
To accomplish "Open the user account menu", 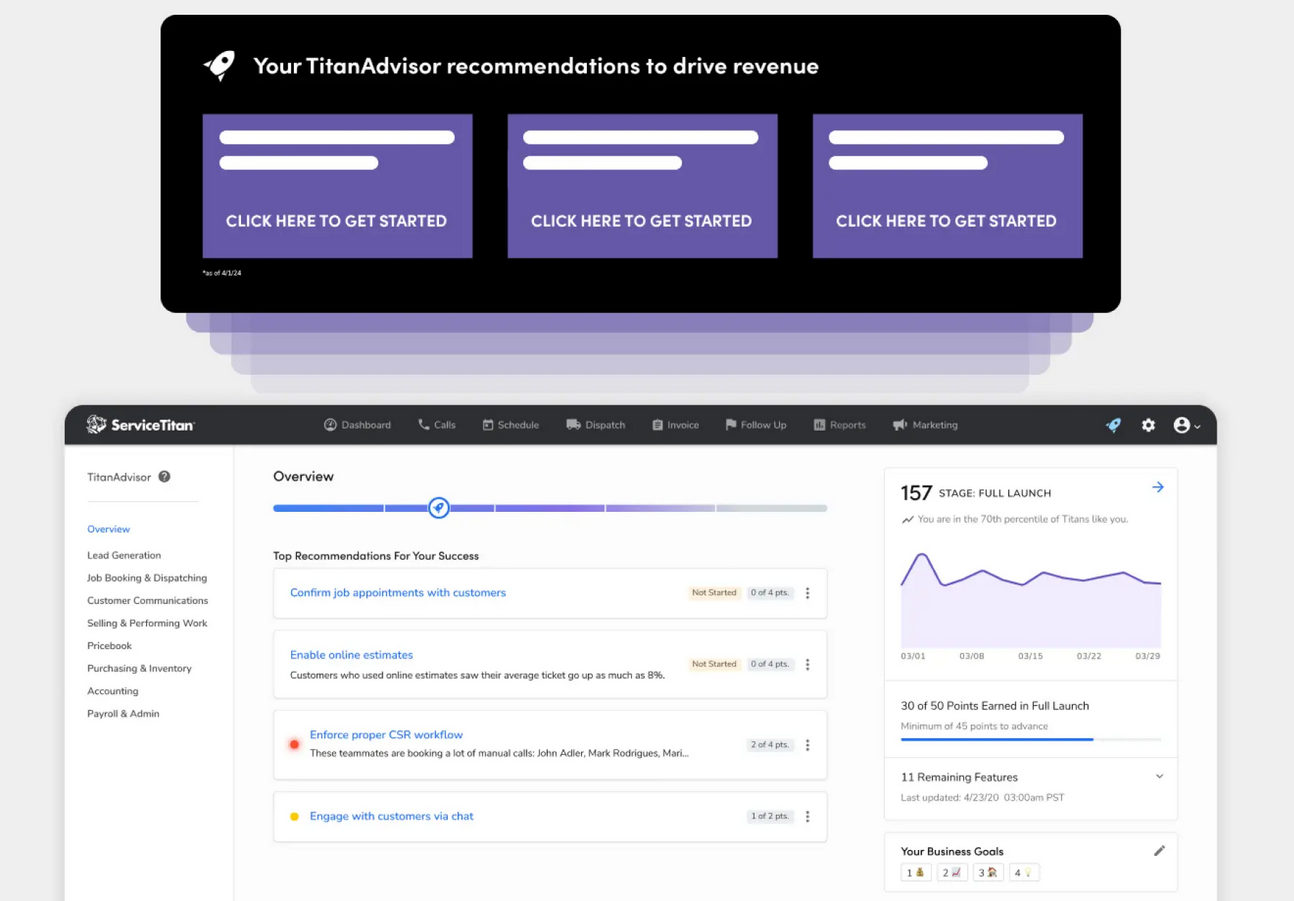I will [x=1186, y=425].
